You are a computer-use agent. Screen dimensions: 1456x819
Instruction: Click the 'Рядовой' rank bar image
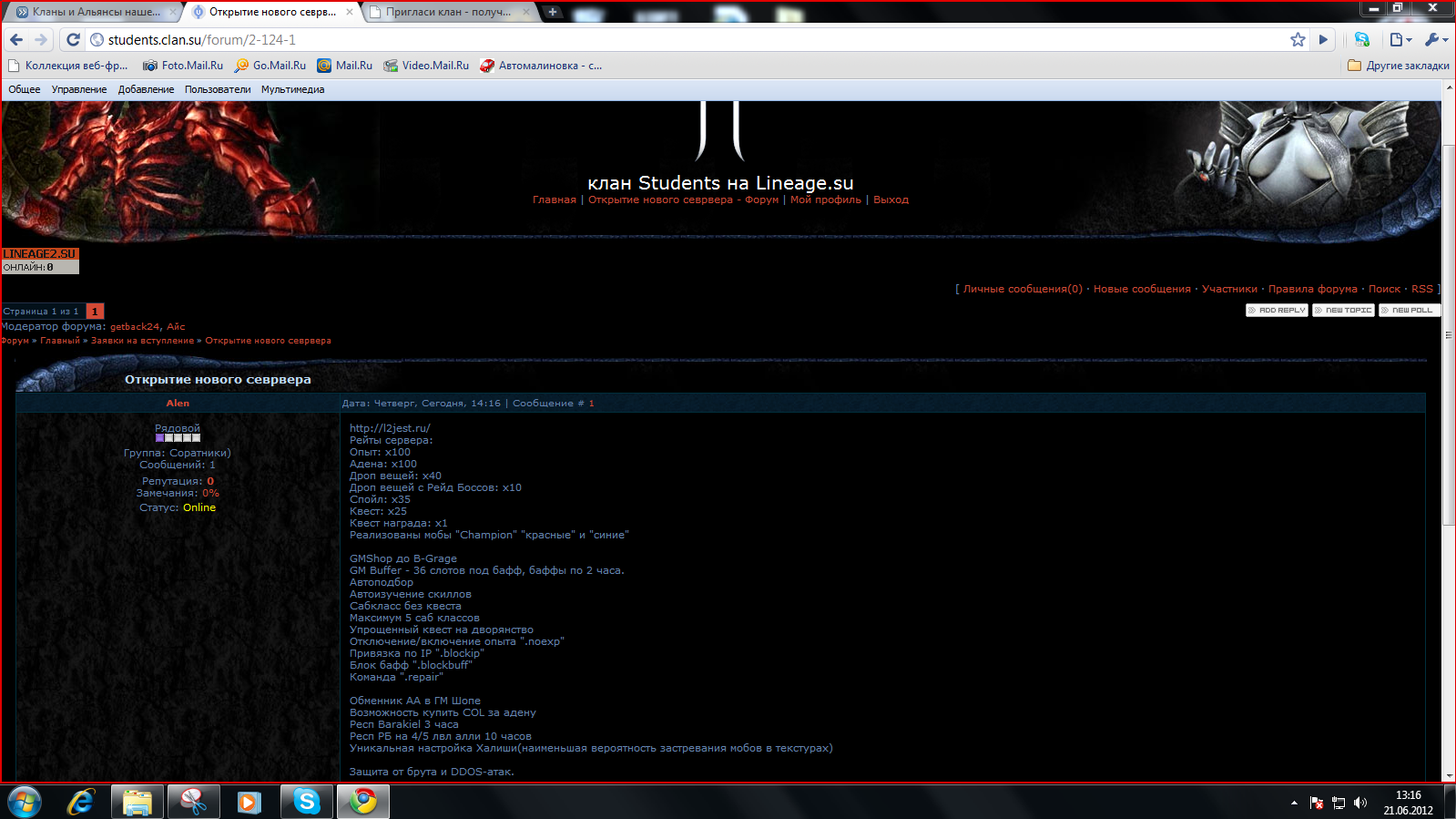178,438
